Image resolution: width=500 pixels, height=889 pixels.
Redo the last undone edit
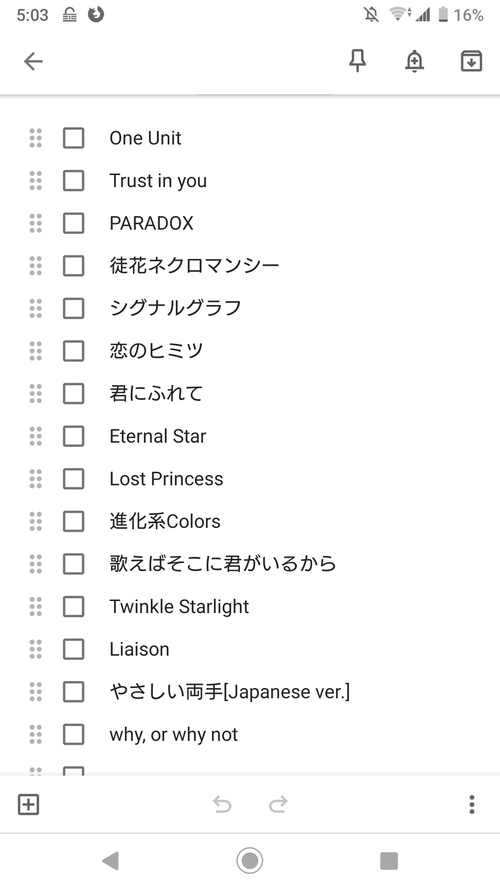[x=278, y=804]
